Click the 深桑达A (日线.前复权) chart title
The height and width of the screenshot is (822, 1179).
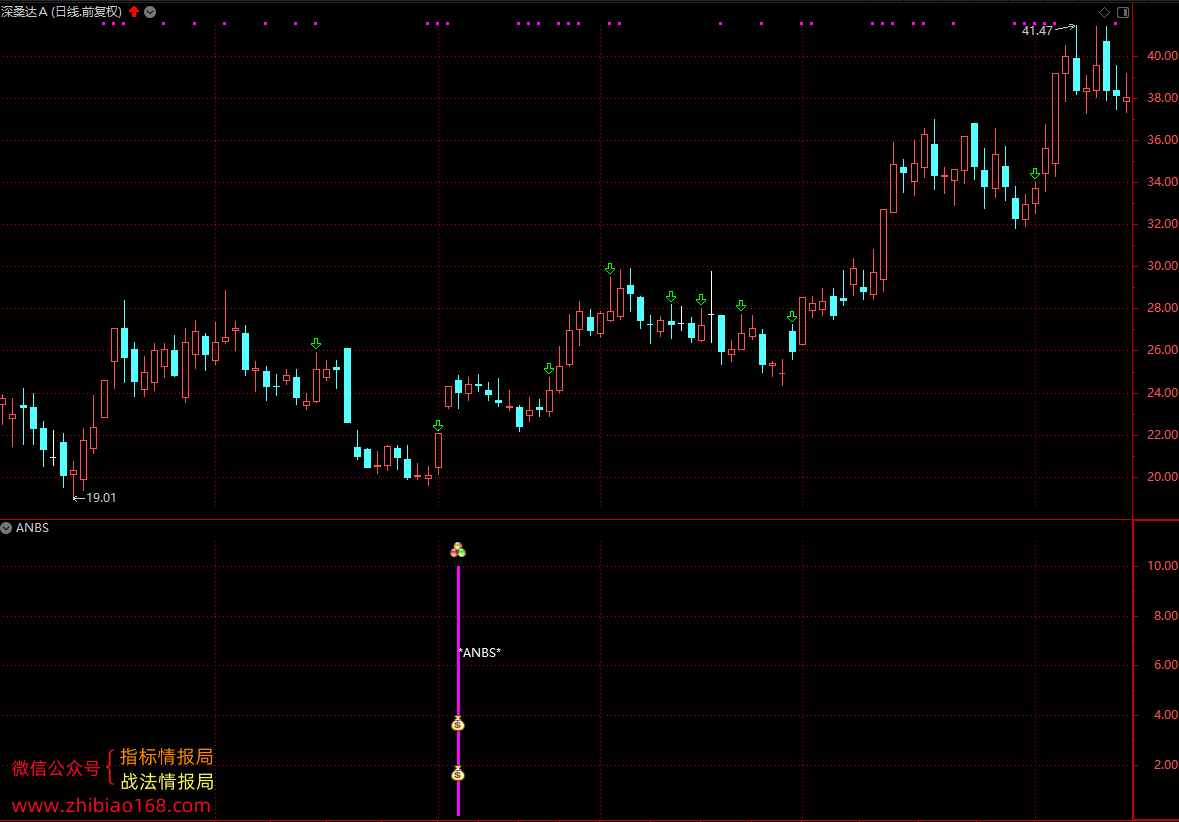62,12
